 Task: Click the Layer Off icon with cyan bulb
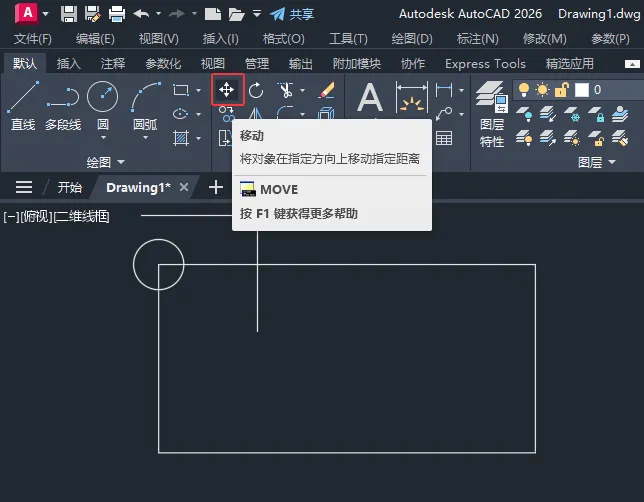[x=524, y=114]
